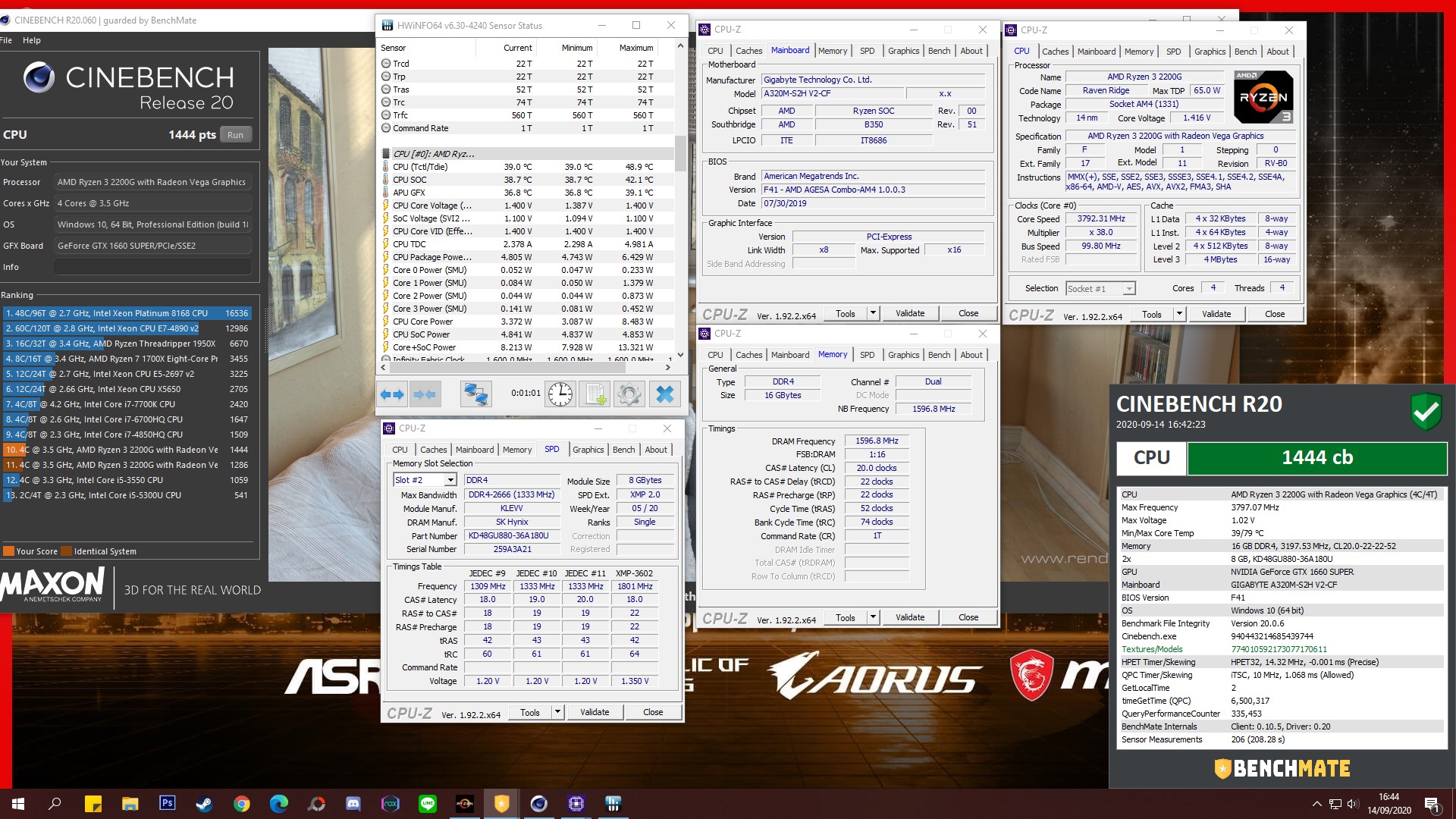
Task: Click HWiNFO scroll down arrow
Action: [680, 354]
